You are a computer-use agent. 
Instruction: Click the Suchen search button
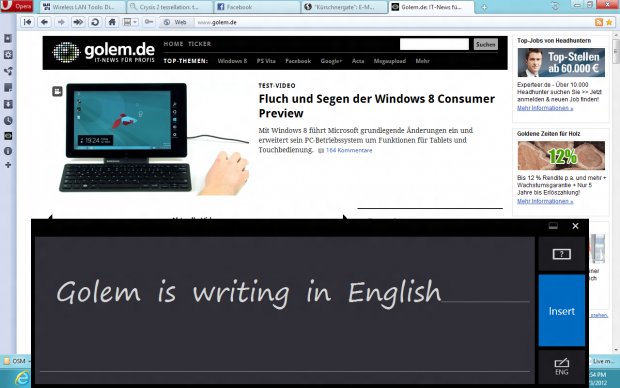click(x=486, y=44)
